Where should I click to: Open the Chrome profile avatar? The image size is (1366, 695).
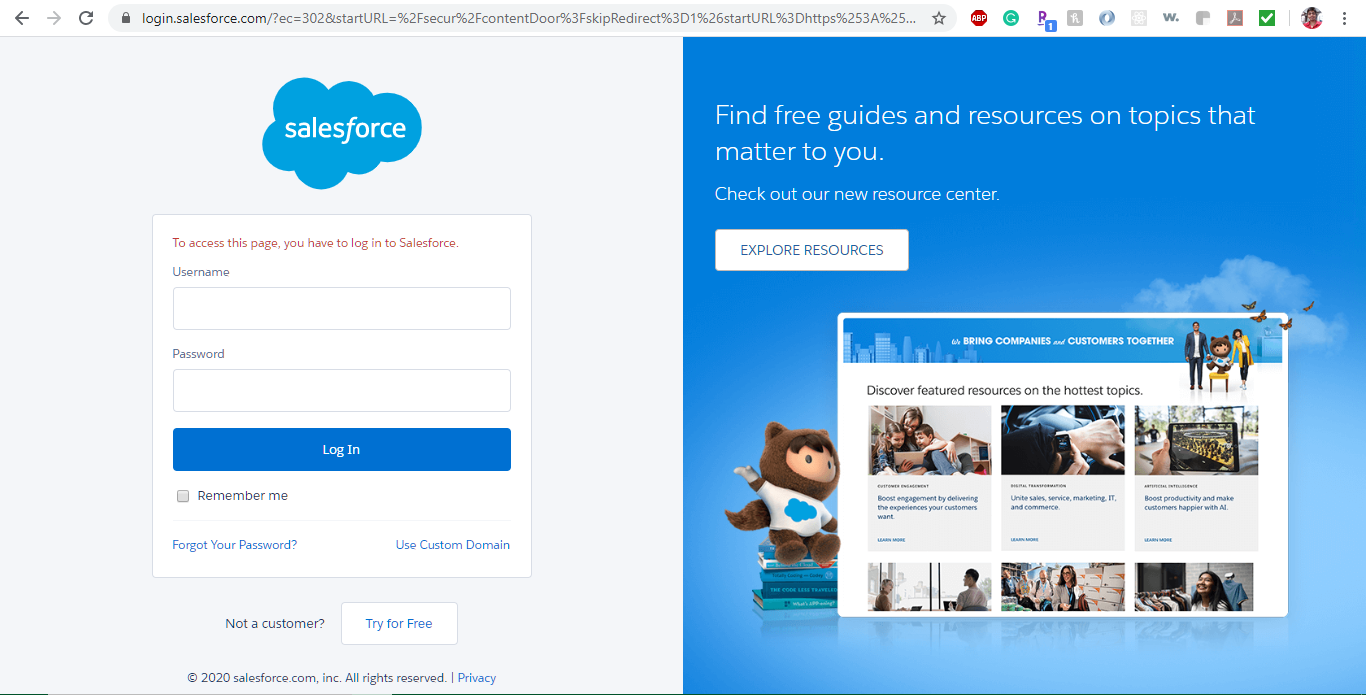1311,18
